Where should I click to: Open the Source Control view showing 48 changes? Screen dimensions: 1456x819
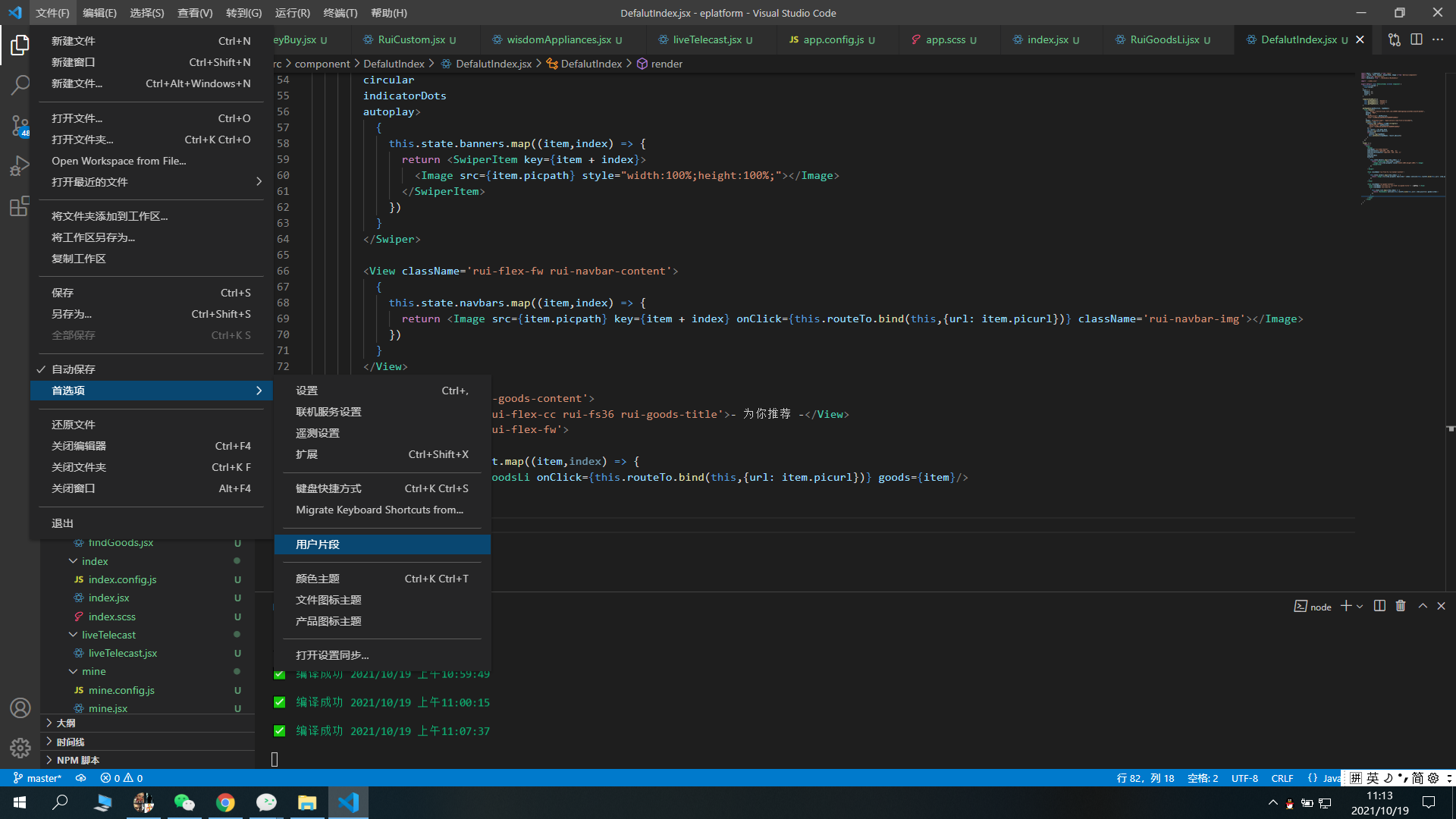[20, 126]
